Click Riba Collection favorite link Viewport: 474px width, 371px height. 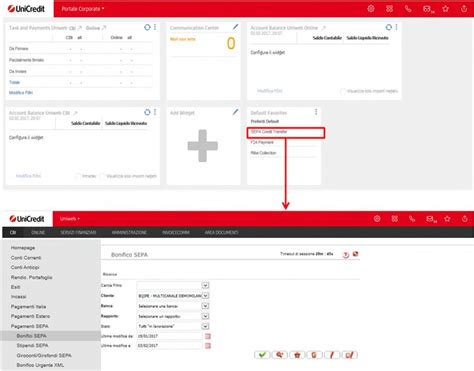(x=263, y=153)
